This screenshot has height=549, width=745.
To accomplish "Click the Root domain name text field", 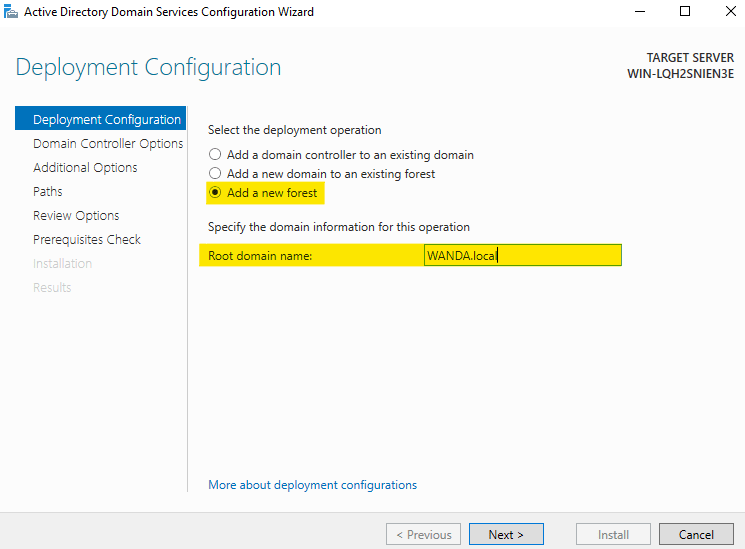I will tap(523, 255).
